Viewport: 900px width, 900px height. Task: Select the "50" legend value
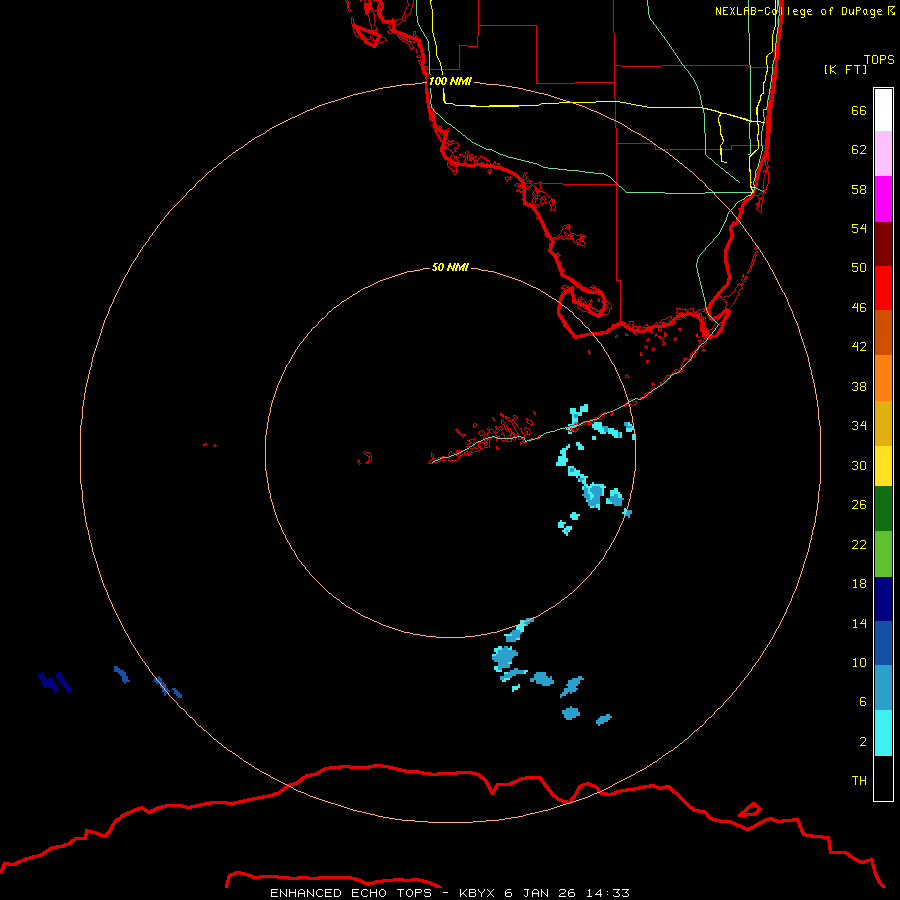coord(859,268)
